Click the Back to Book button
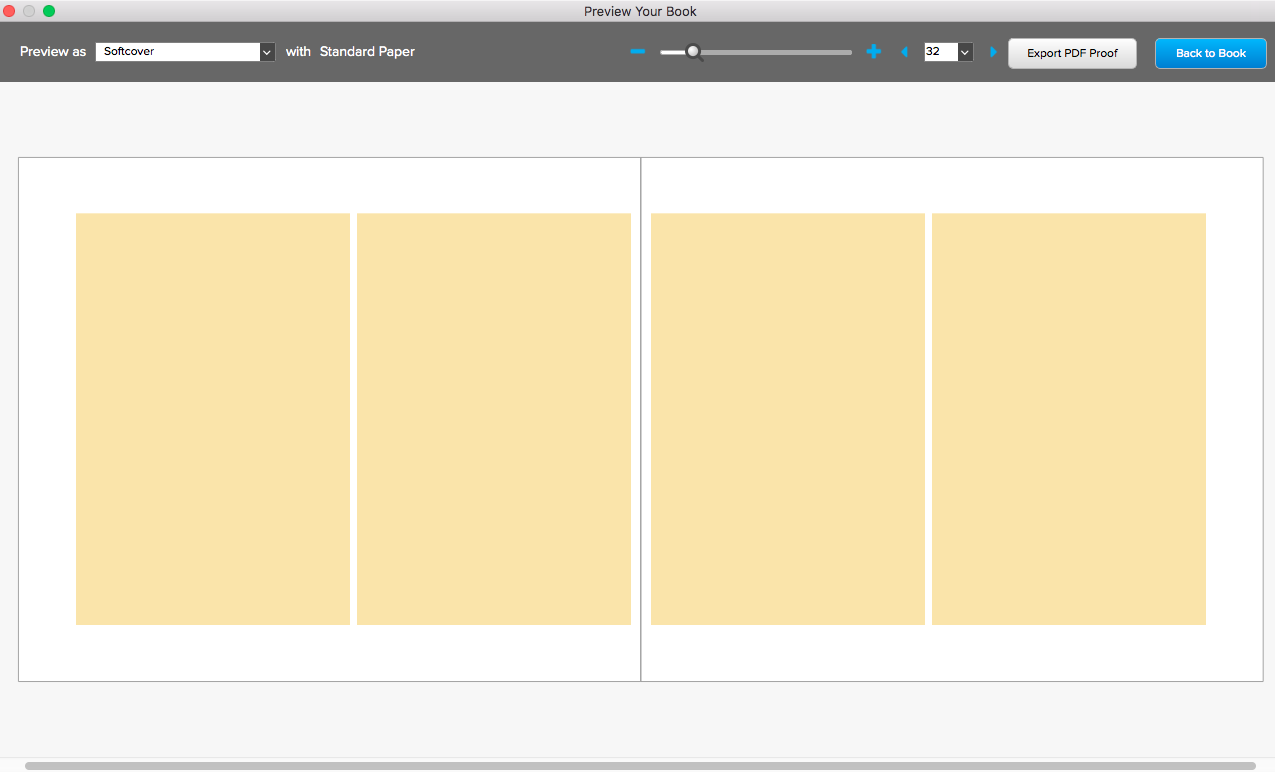Image resolution: width=1275 pixels, height=772 pixels. 1211,53
